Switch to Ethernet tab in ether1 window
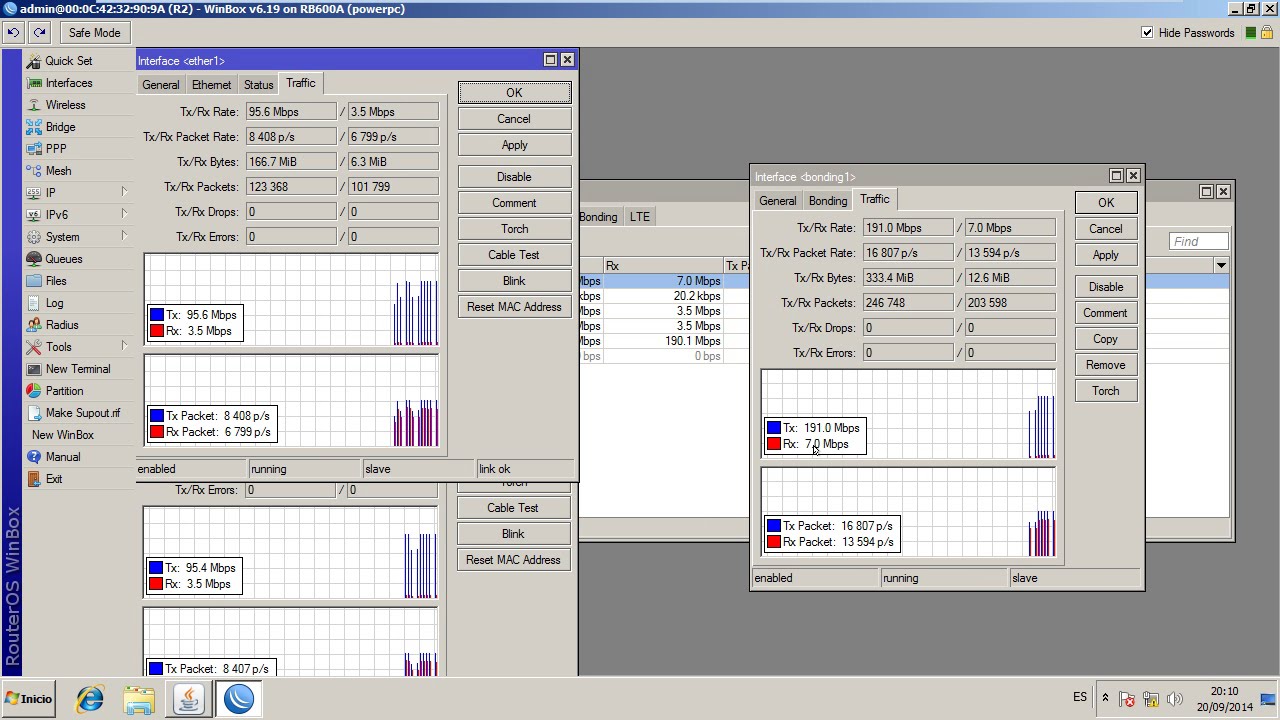 [x=211, y=85]
